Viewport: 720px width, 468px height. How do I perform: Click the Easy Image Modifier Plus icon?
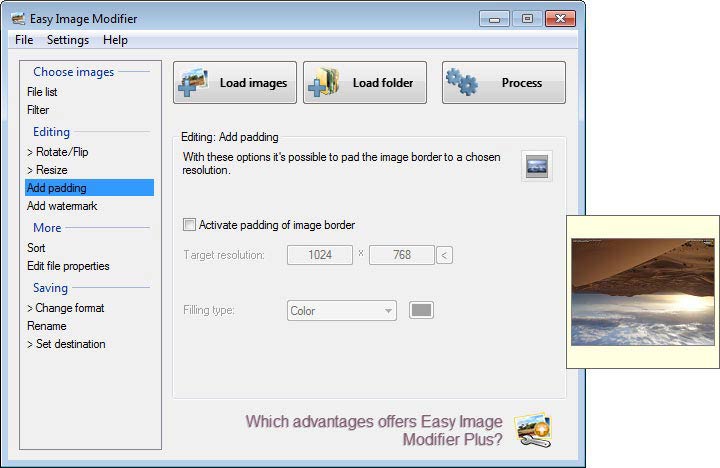532,429
